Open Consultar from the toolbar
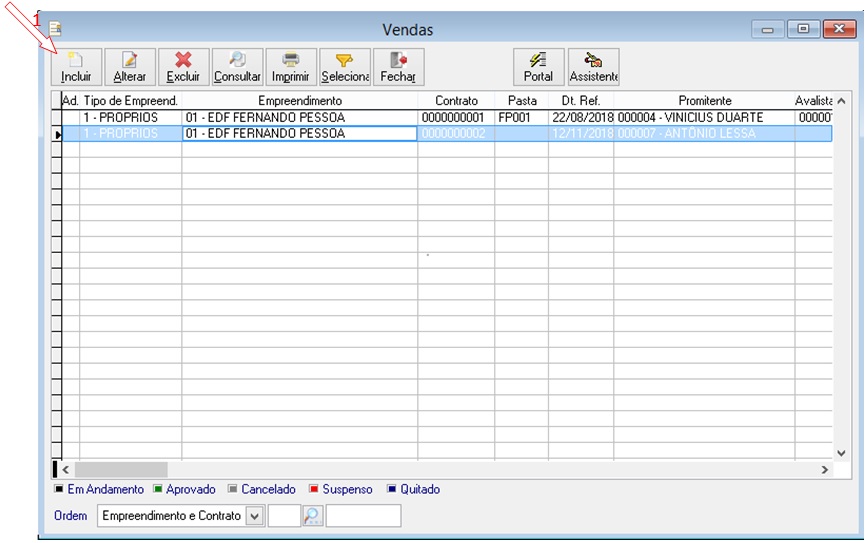The width and height of the screenshot is (867, 543). [x=237, y=67]
